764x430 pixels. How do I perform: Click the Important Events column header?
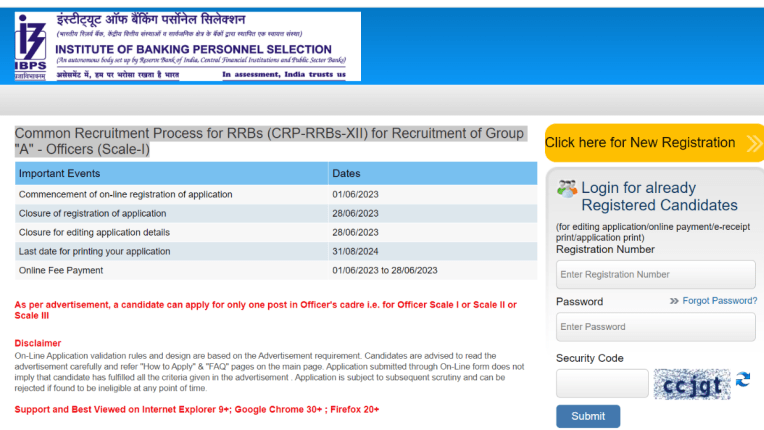[172, 173]
